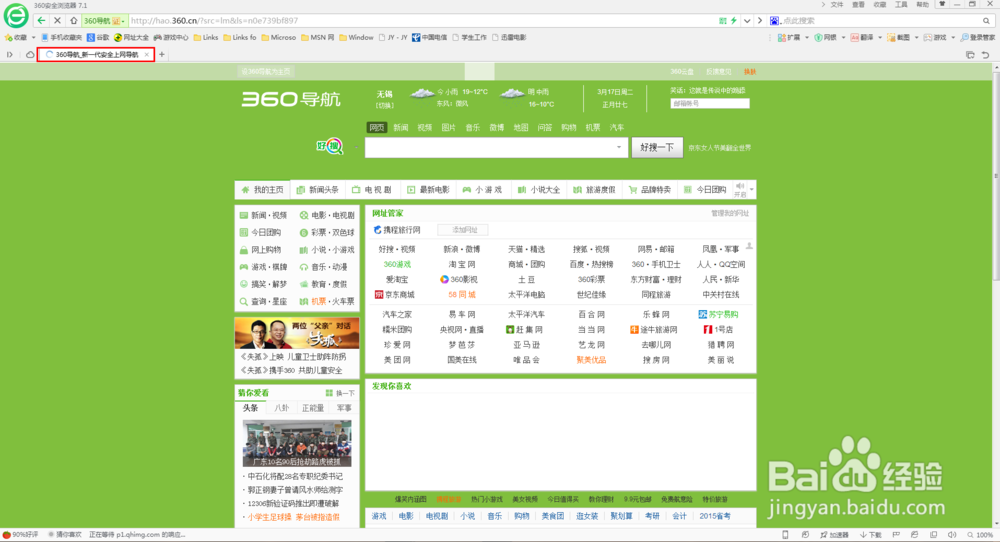
Task: Go to the browser home page icon
Action: pyautogui.click(x=73, y=20)
